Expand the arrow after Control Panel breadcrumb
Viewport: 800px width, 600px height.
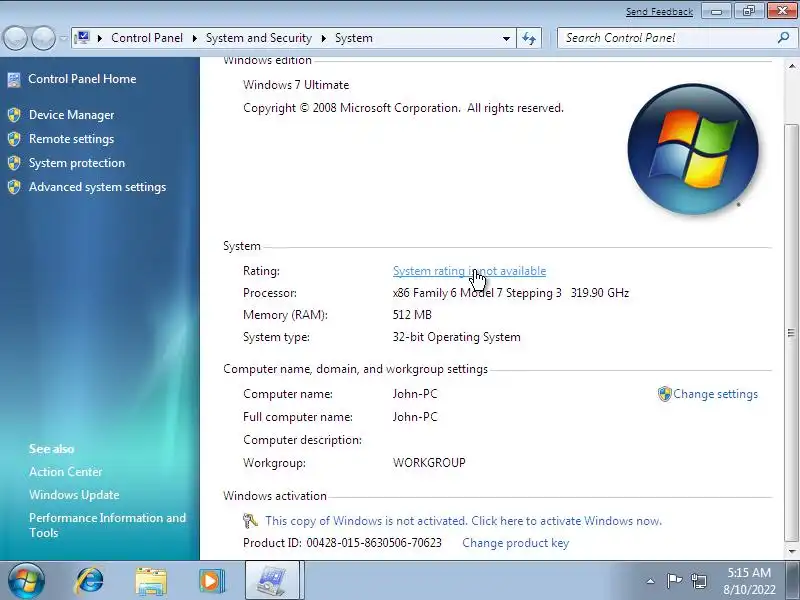(x=195, y=38)
